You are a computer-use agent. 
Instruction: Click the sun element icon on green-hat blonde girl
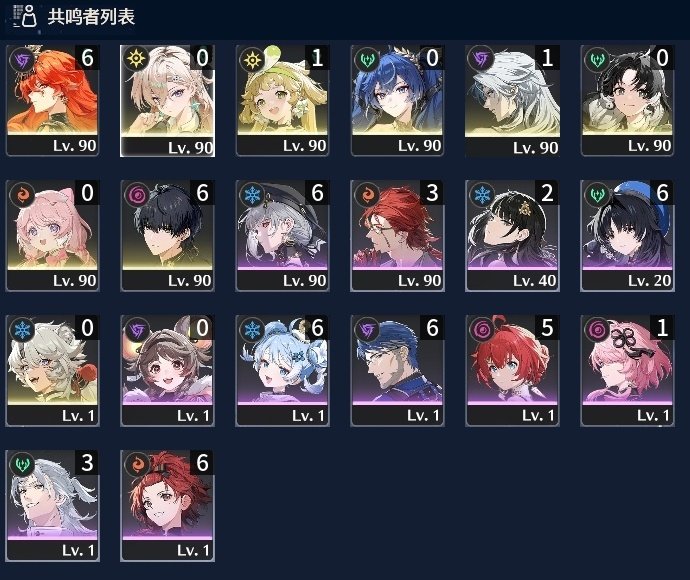[x=252, y=59]
